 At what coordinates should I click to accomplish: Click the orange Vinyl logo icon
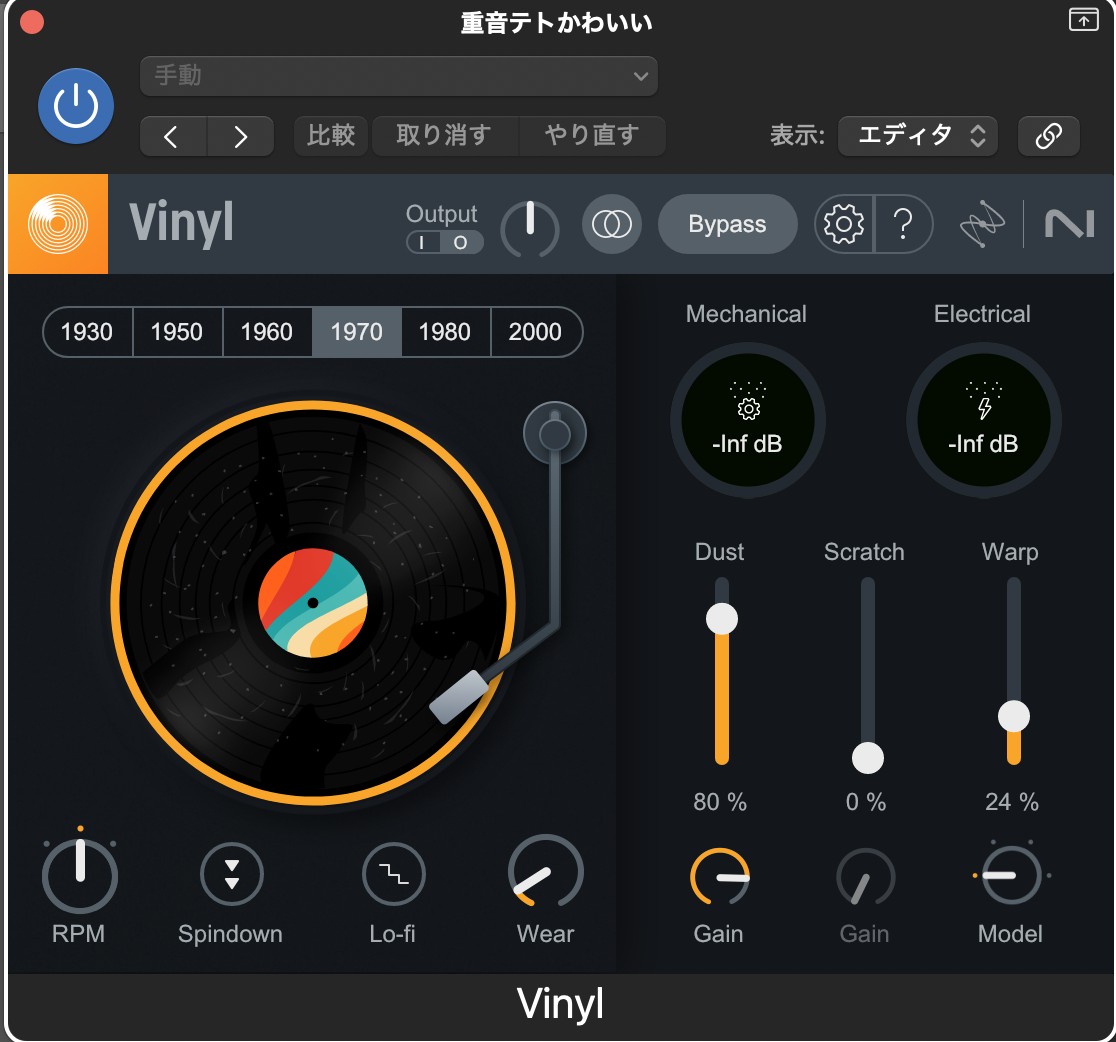pyautogui.click(x=58, y=224)
